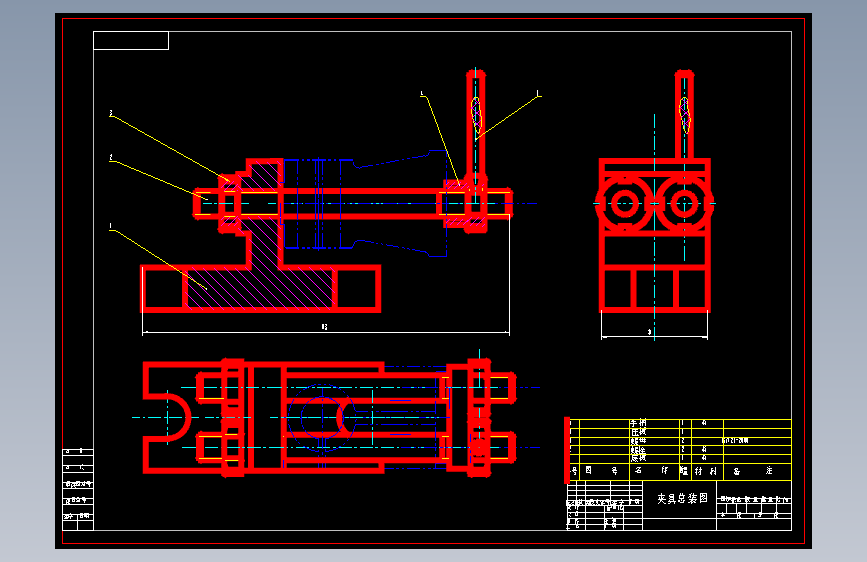Click the blue circle in the top view
The image size is (867, 562).
pos(322,418)
